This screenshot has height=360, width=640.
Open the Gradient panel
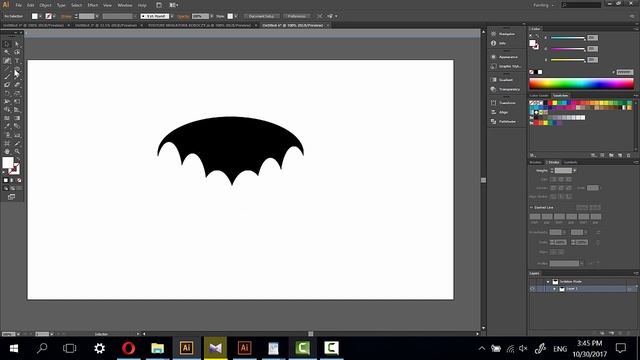(x=502, y=80)
